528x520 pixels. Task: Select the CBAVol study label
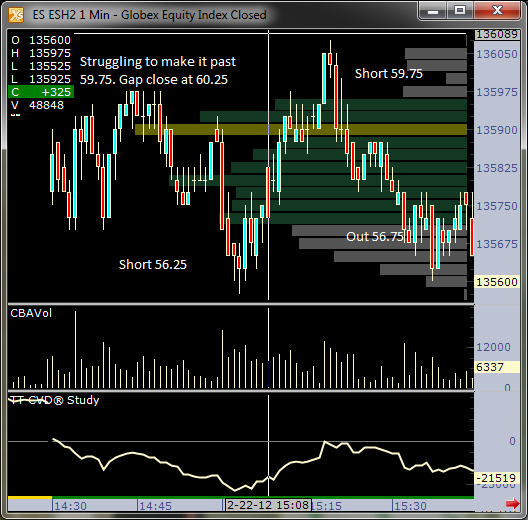click(31, 313)
